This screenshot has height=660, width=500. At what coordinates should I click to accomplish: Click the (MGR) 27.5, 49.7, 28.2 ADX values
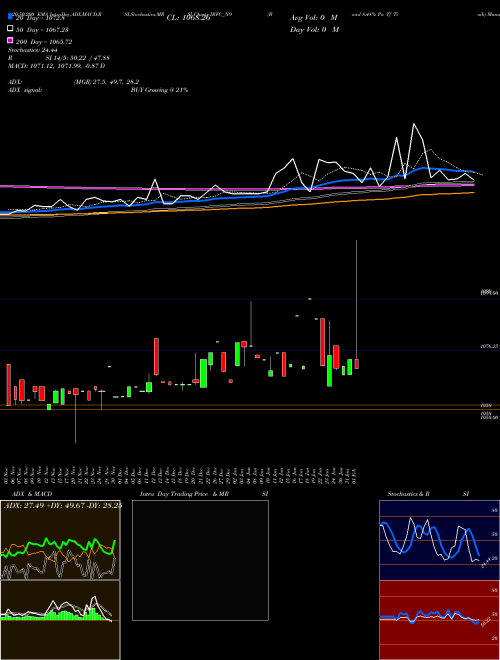106,82
